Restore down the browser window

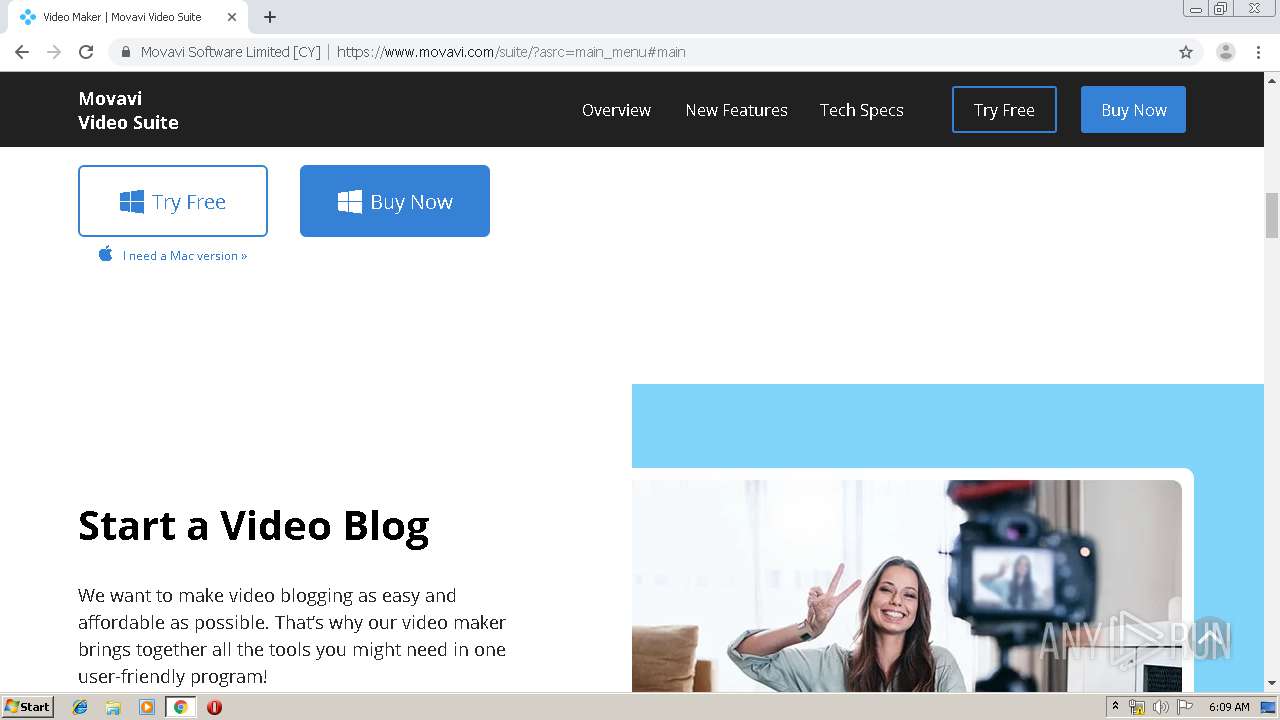[1221, 8]
